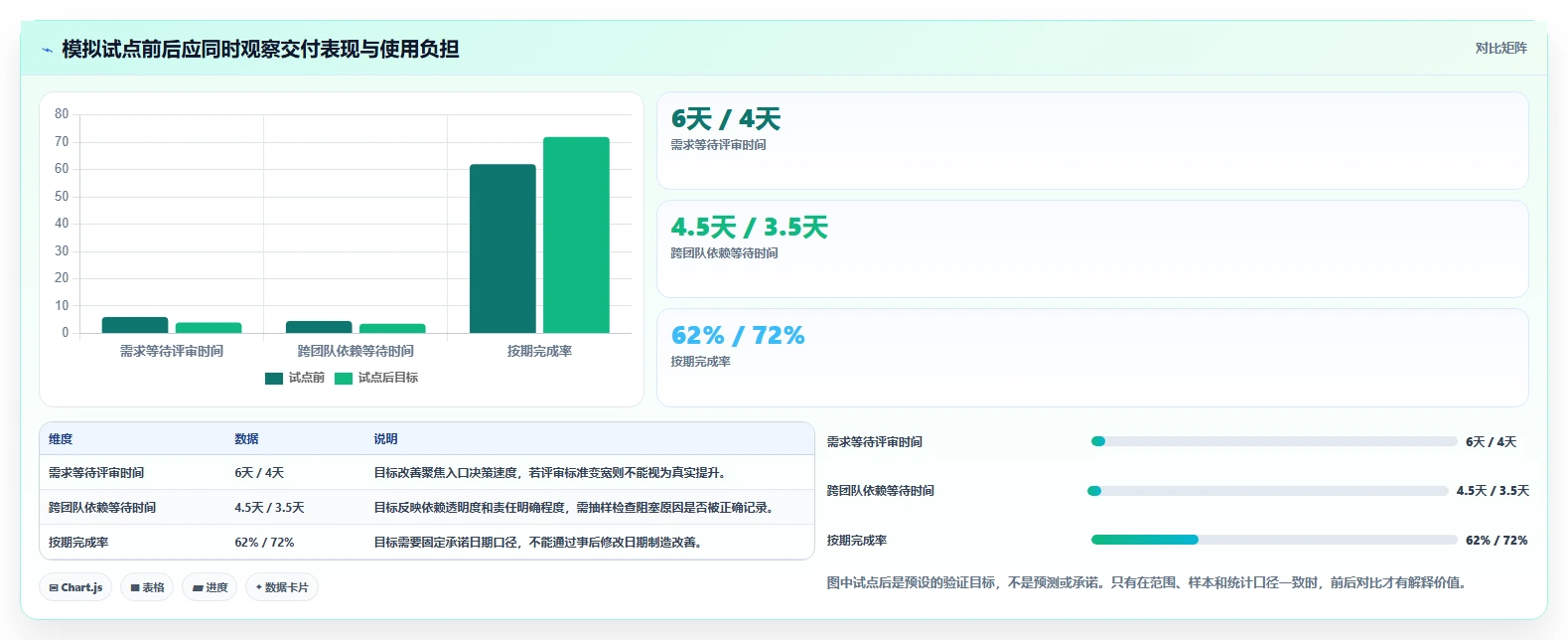Click the 4.5天 / 3.5天 card value
Screen dimensions: 1568x640
(749, 228)
